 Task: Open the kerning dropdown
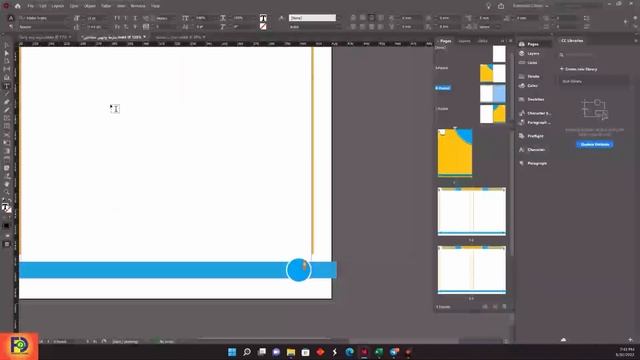(165, 18)
